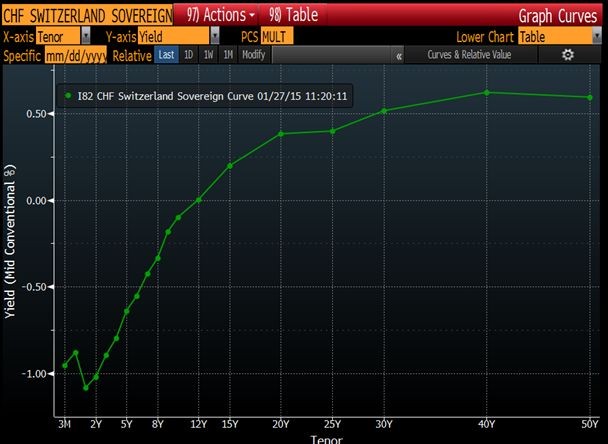Open the X-axis Tenor dropdown arrow
This screenshot has height=444, width=608.
pyautogui.click(x=86, y=36)
